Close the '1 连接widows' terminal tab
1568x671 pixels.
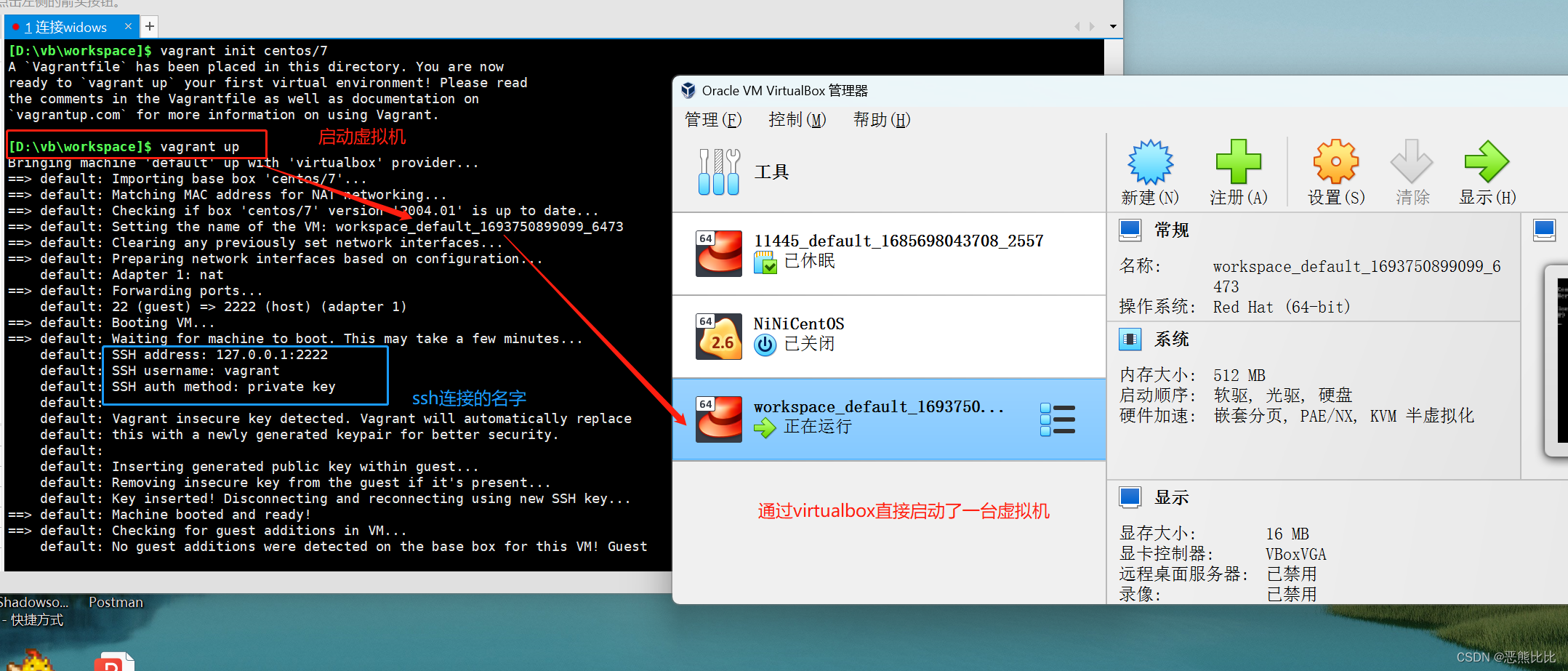coord(129,26)
